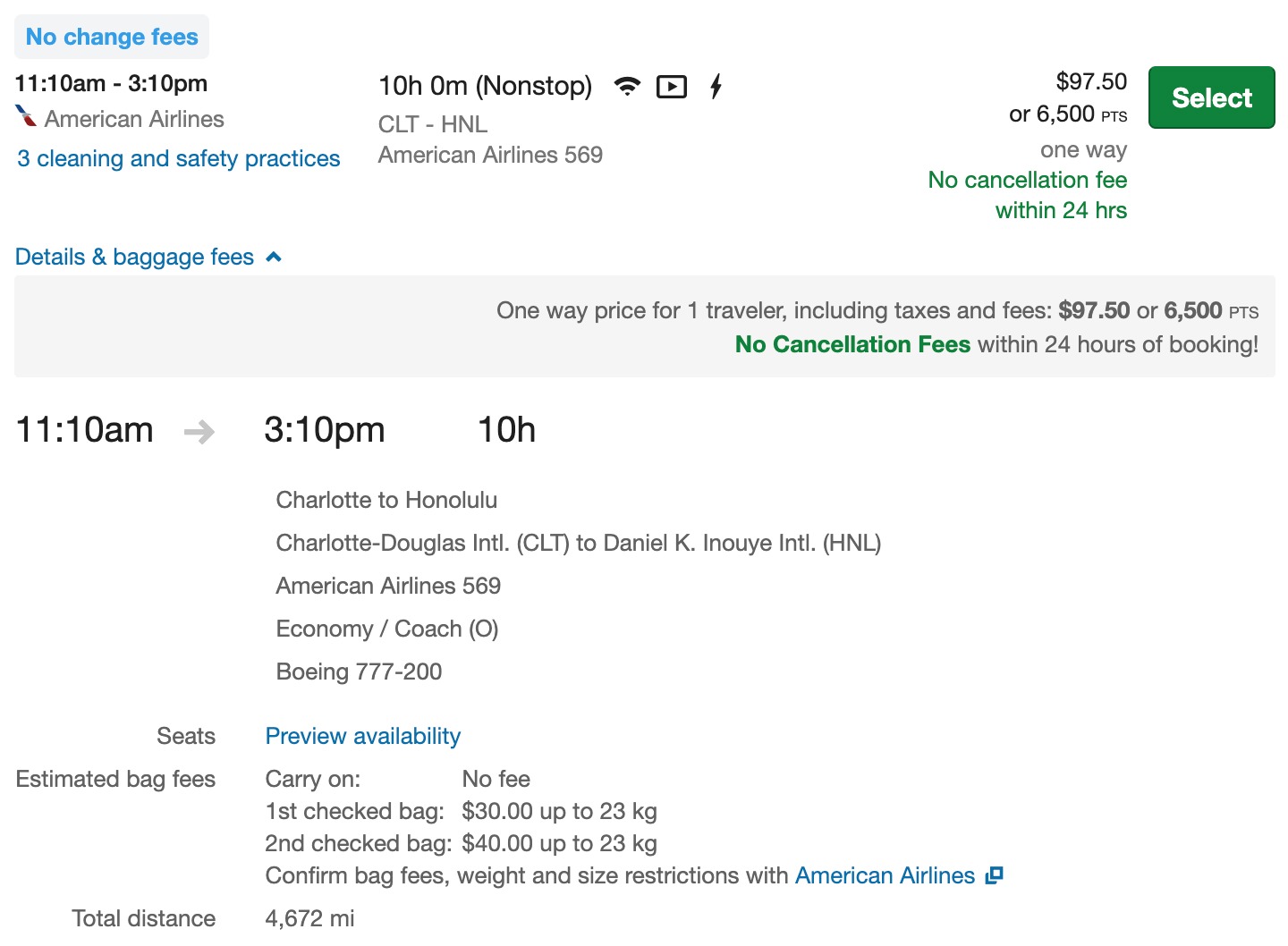
Task: Click the No change fees badge
Action: [x=112, y=37]
